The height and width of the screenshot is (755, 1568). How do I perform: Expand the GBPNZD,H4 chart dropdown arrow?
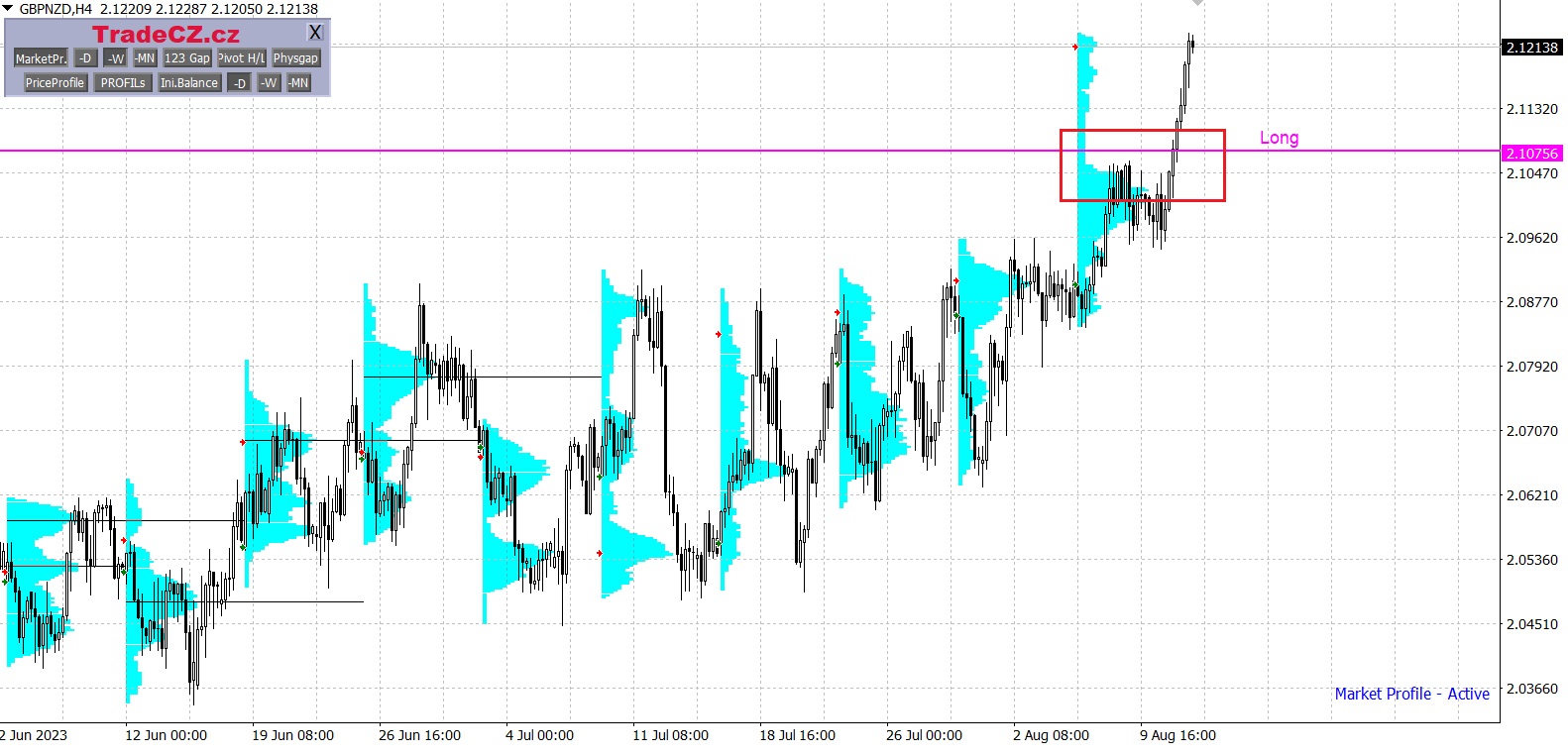pos(8,8)
